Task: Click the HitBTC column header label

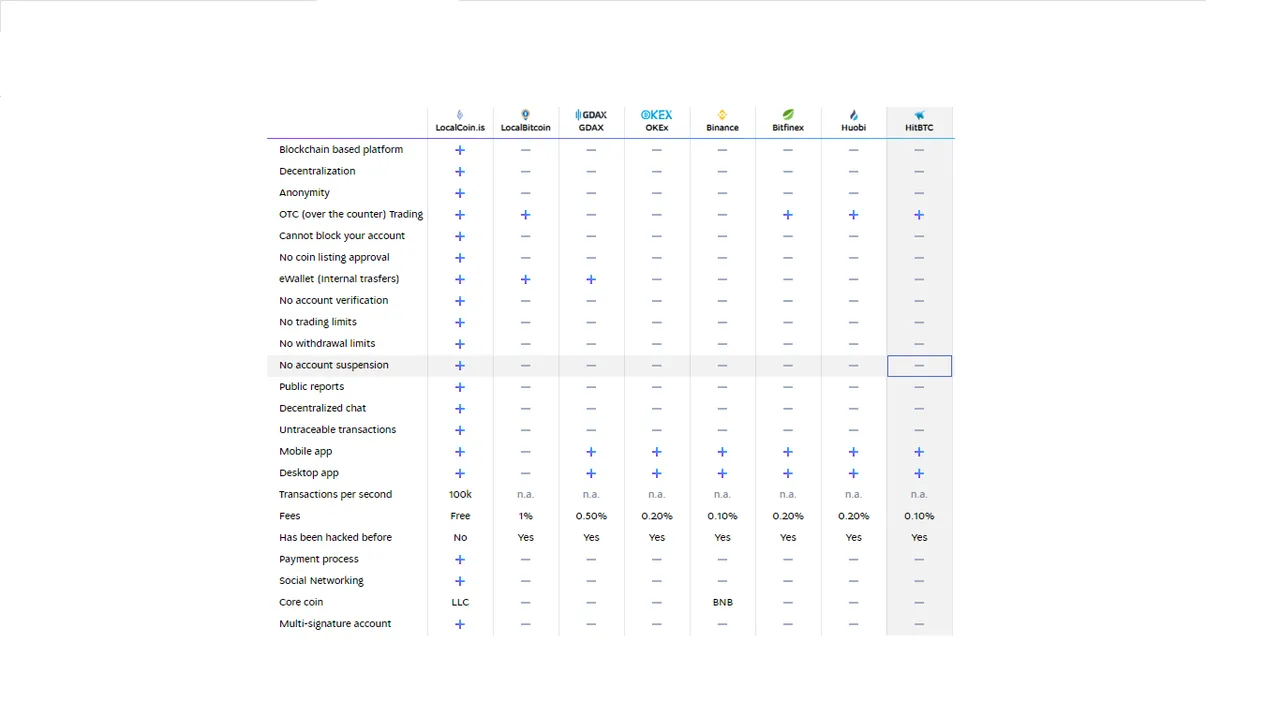Action: 919,128
